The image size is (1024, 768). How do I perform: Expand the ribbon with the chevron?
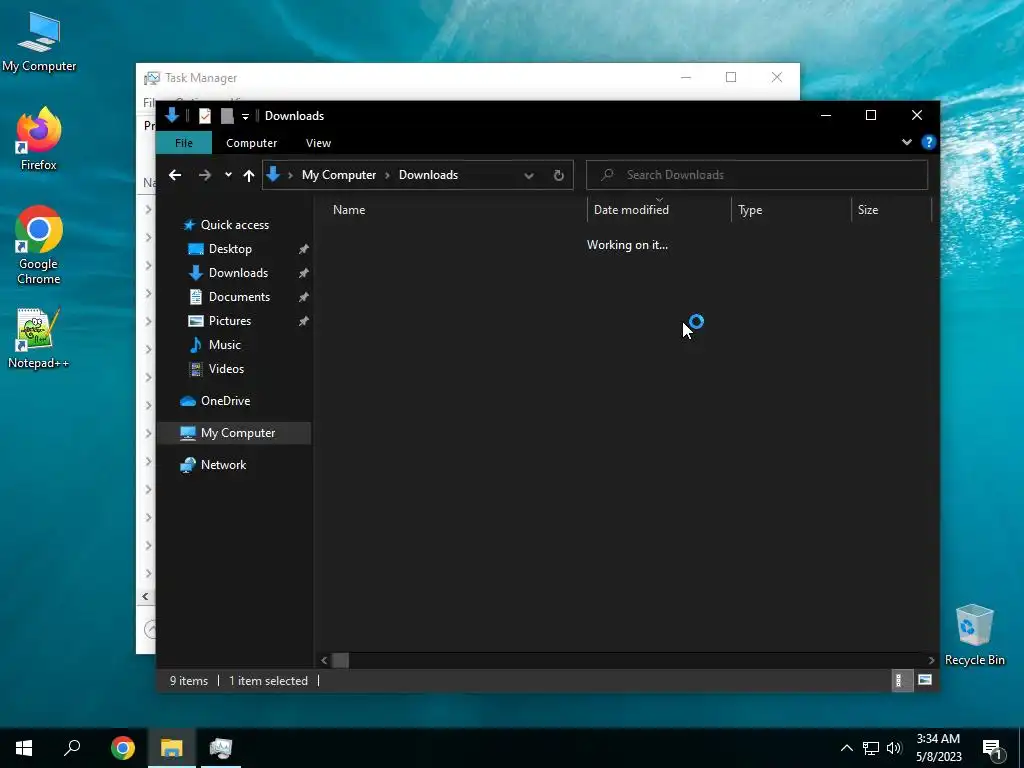(x=906, y=142)
